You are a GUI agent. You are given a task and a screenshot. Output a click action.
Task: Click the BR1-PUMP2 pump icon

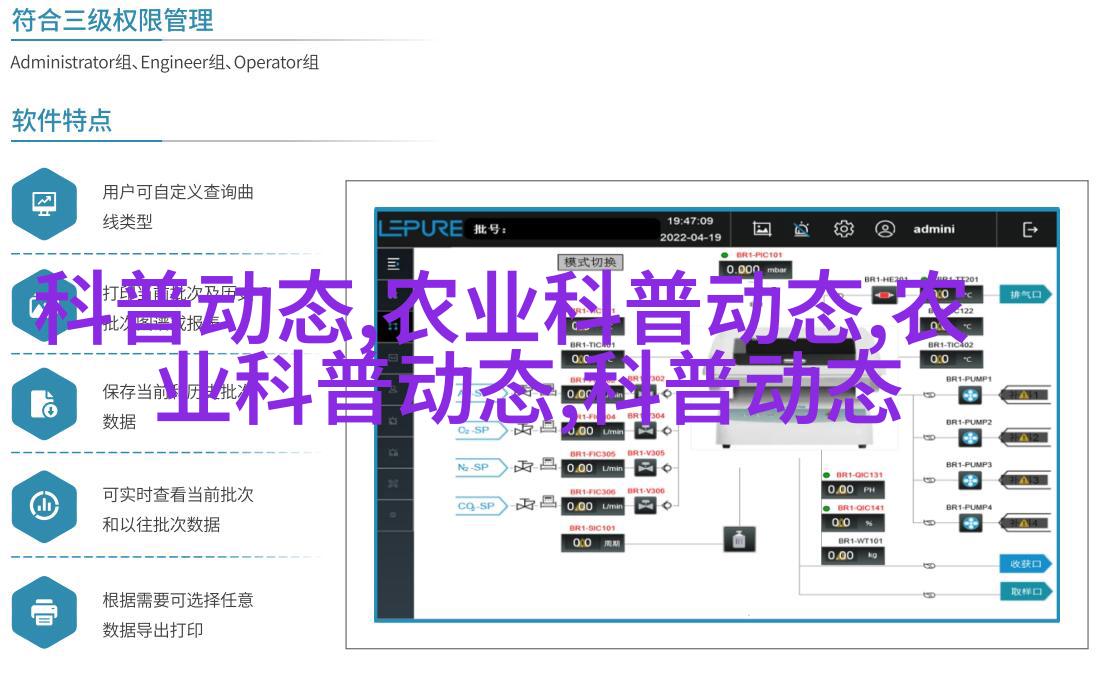[971, 438]
